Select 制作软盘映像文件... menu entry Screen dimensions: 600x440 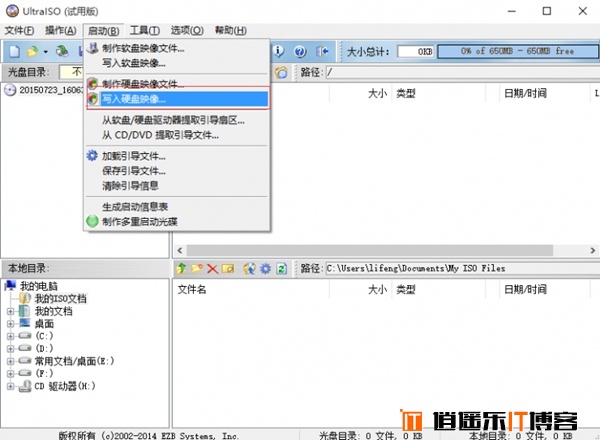coord(177,48)
